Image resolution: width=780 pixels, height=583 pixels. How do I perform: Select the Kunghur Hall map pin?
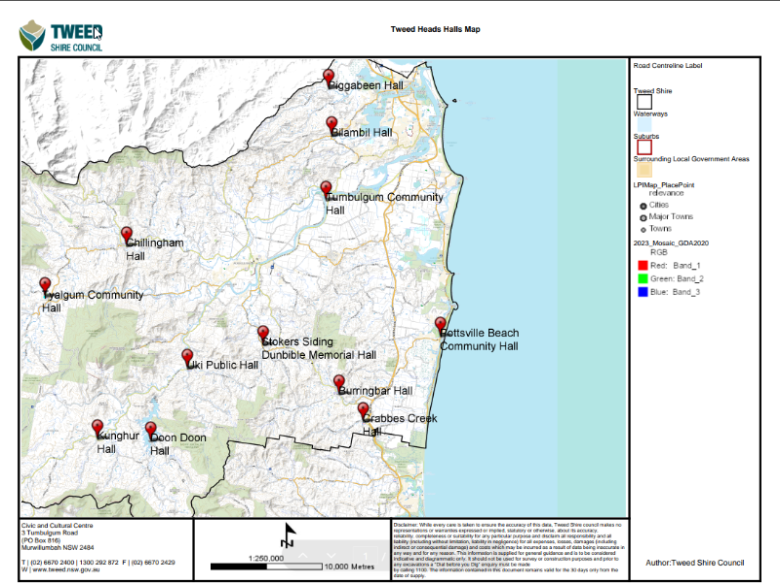point(98,428)
